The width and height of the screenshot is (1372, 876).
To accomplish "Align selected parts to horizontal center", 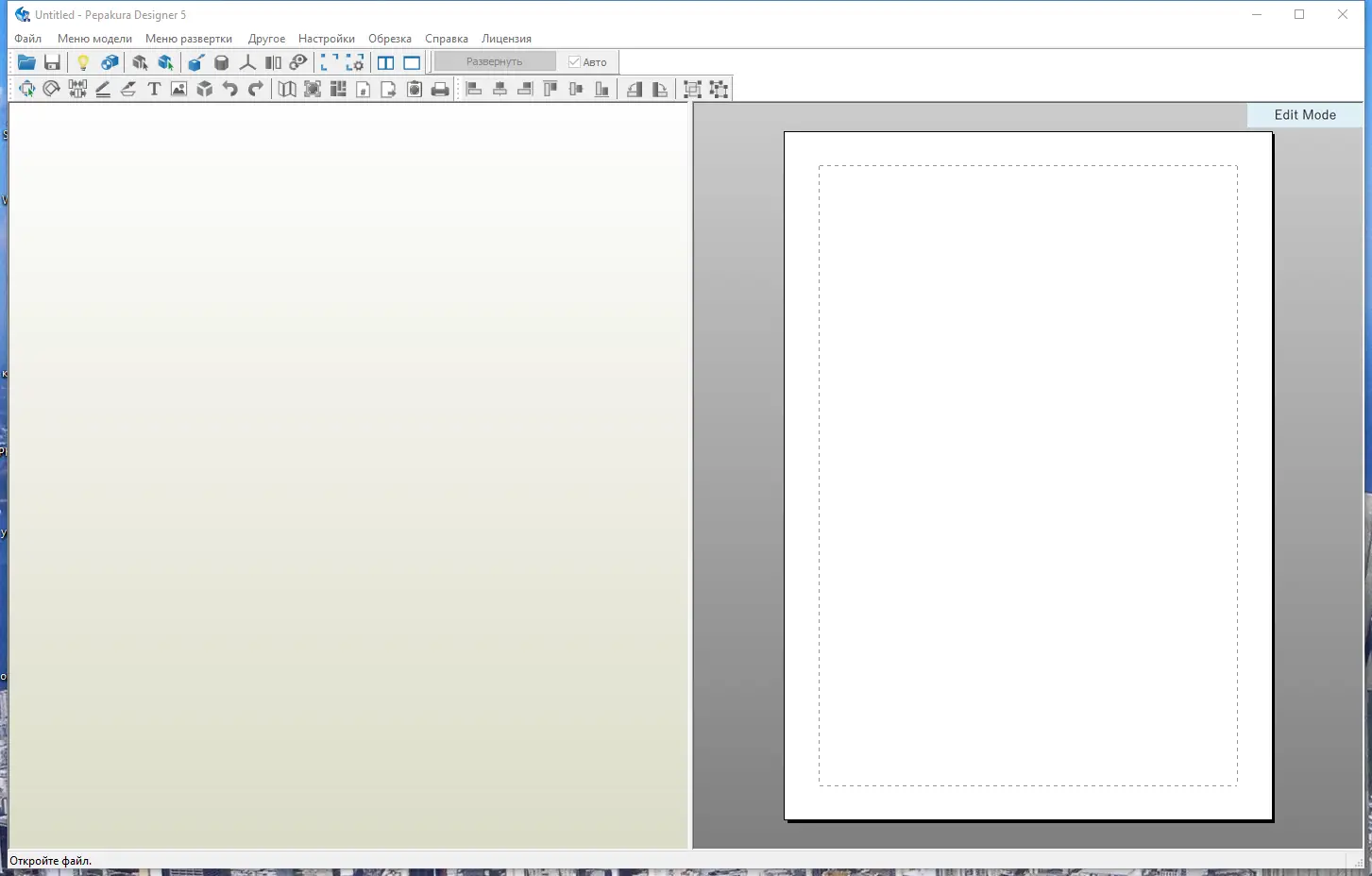I will pos(500,89).
